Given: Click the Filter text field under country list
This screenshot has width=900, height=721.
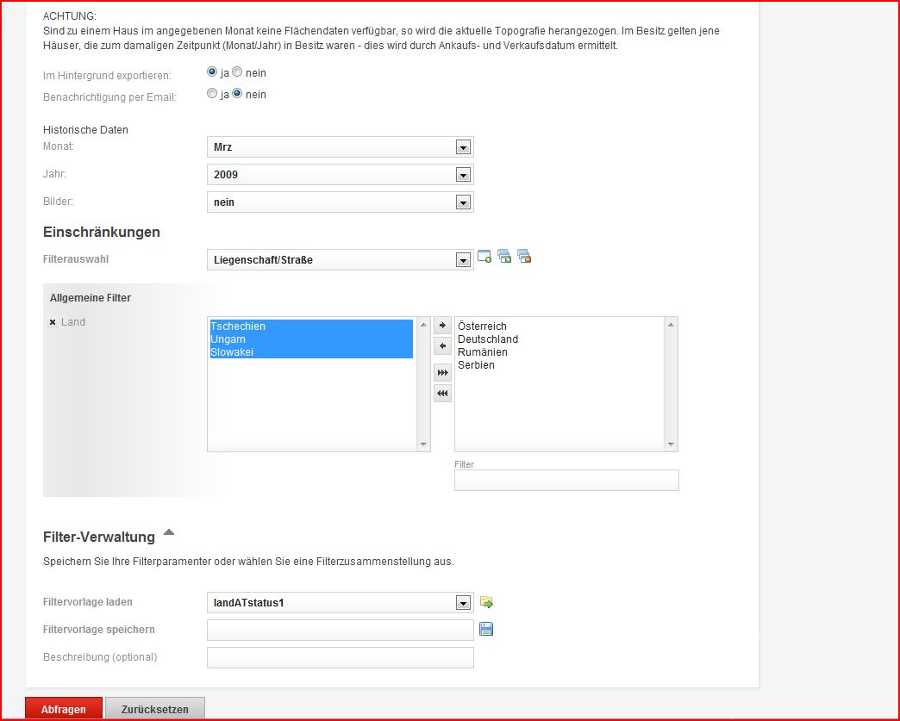Looking at the screenshot, I should tap(566, 481).
